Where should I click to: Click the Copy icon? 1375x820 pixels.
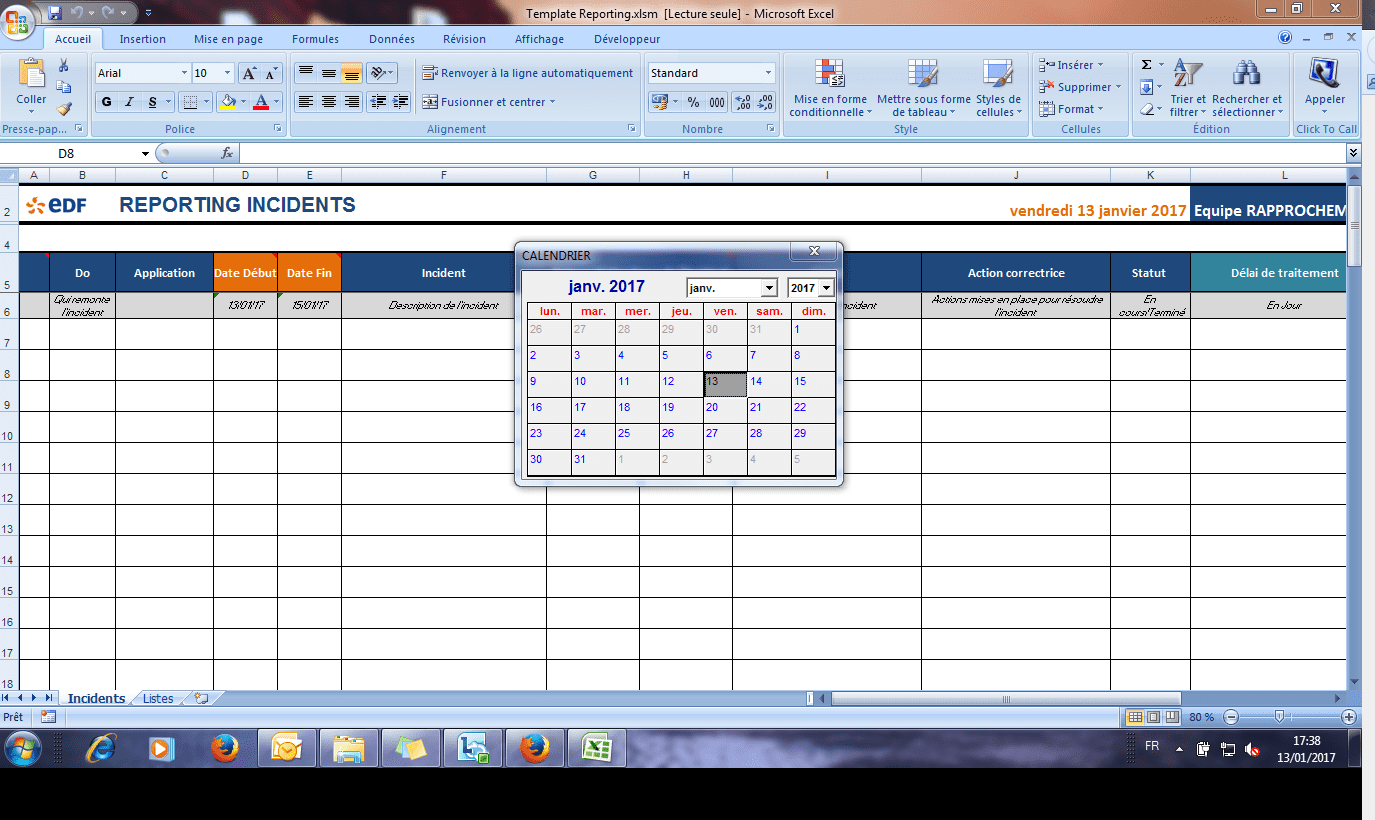click(x=64, y=88)
